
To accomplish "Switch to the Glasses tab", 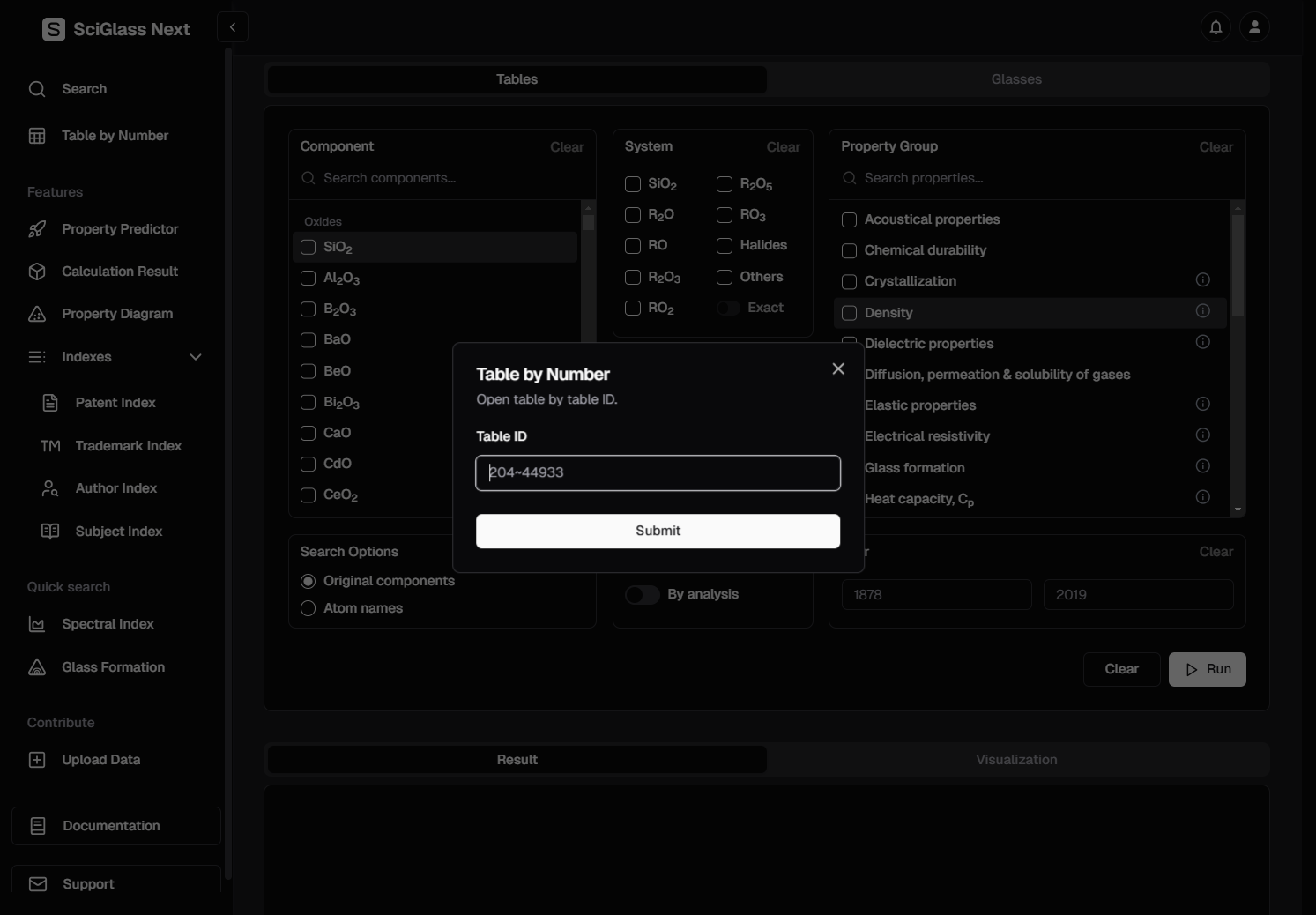I will [1016, 79].
